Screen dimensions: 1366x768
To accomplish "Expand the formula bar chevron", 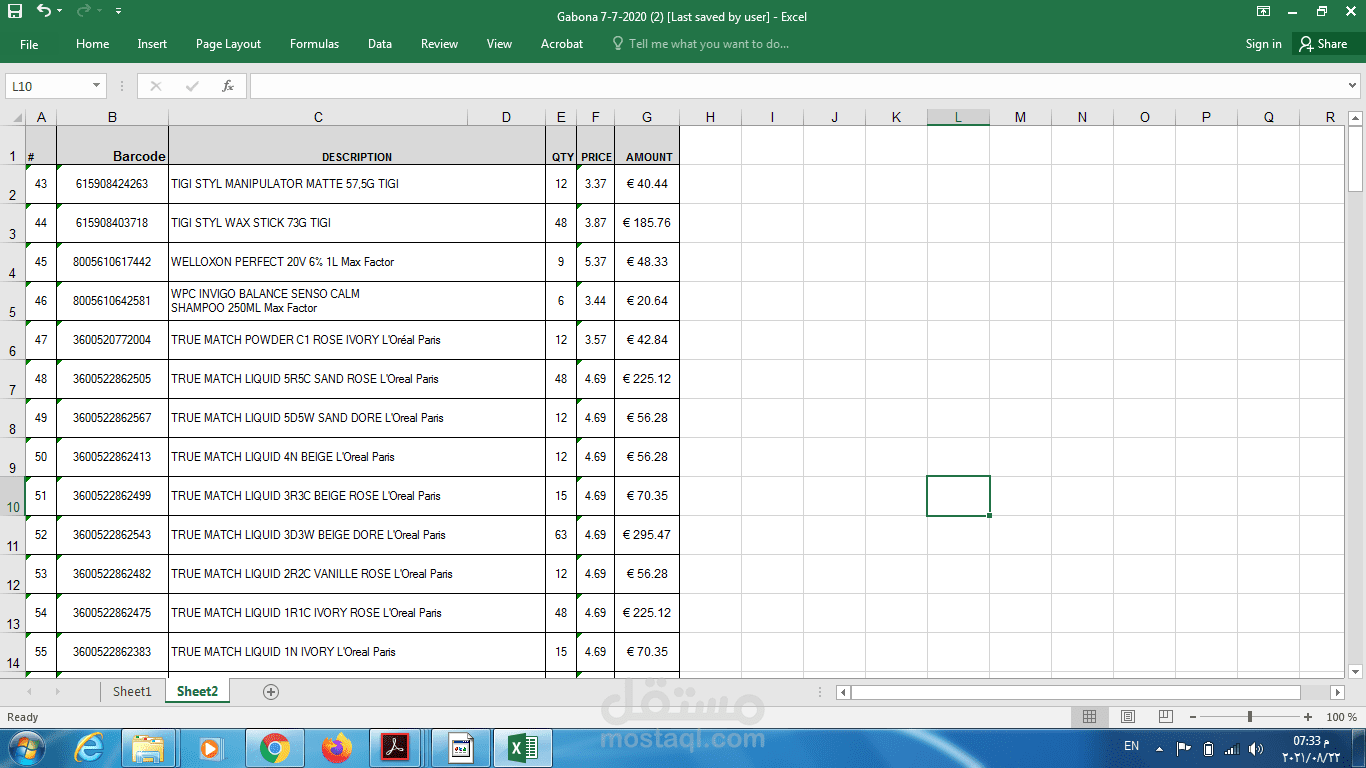I will coord(1353,86).
